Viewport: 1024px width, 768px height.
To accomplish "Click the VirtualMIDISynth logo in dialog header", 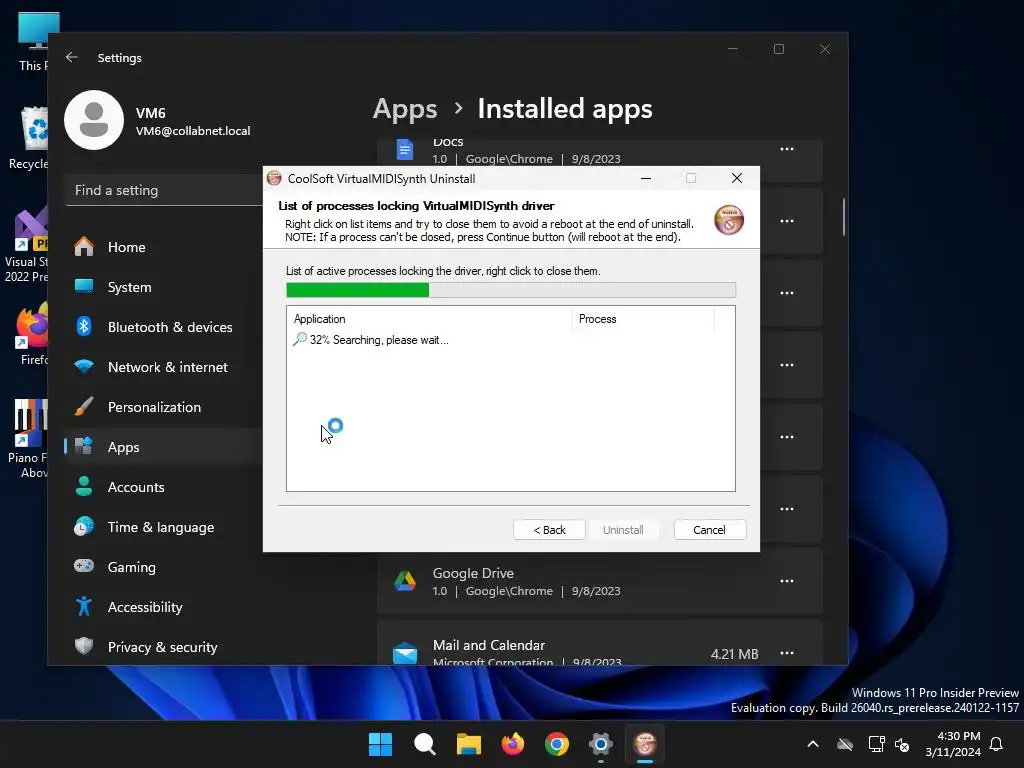I will tap(729, 220).
